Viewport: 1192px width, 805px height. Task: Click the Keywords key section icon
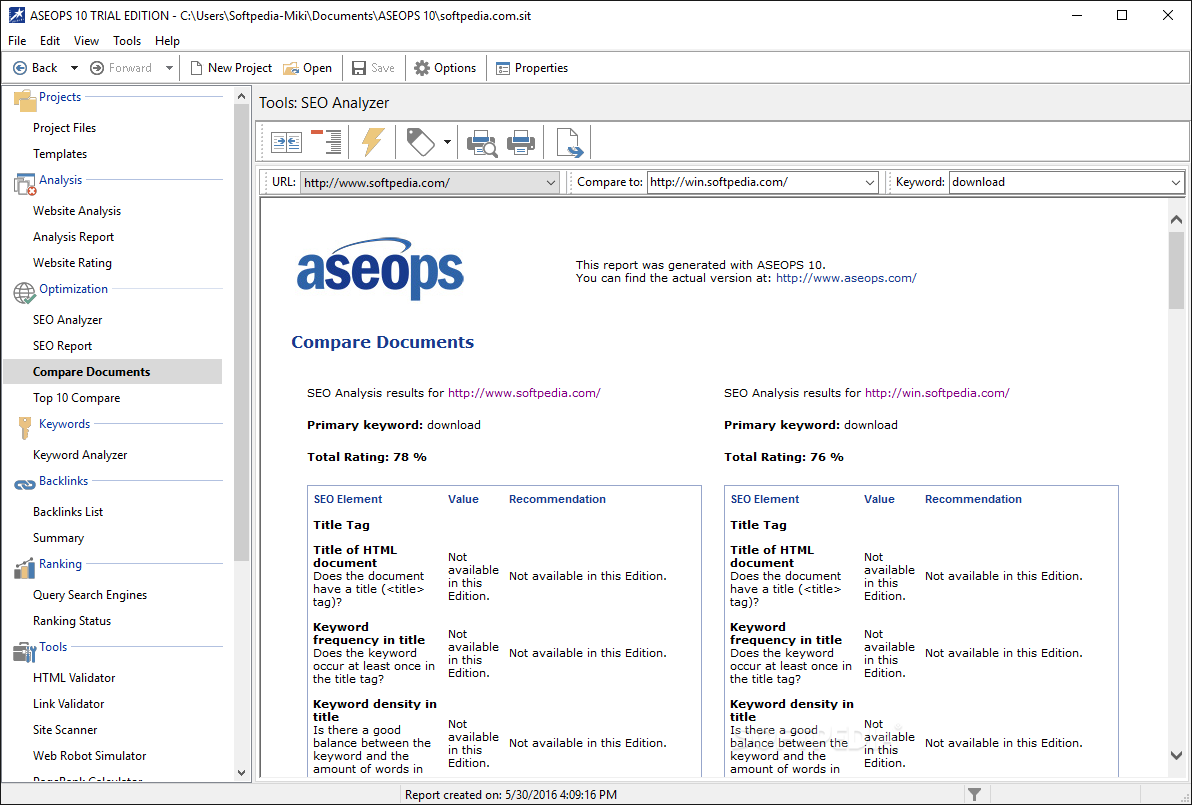pos(24,427)
